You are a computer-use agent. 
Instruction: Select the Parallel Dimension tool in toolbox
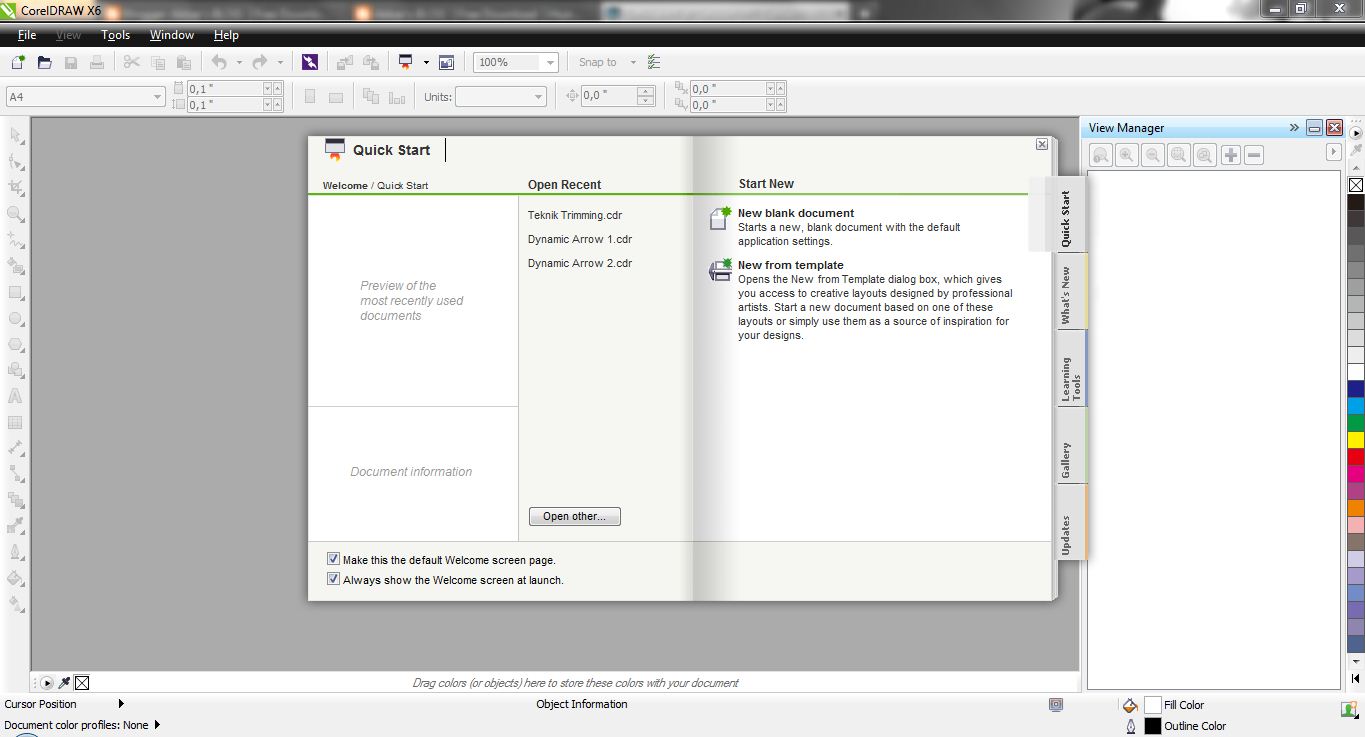pyautogui.click(x=16, y=449)
